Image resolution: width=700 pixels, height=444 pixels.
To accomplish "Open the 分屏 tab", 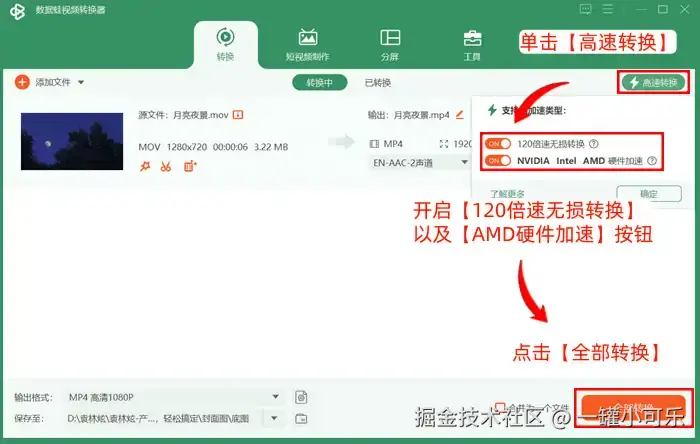I will tap(390, 44).
